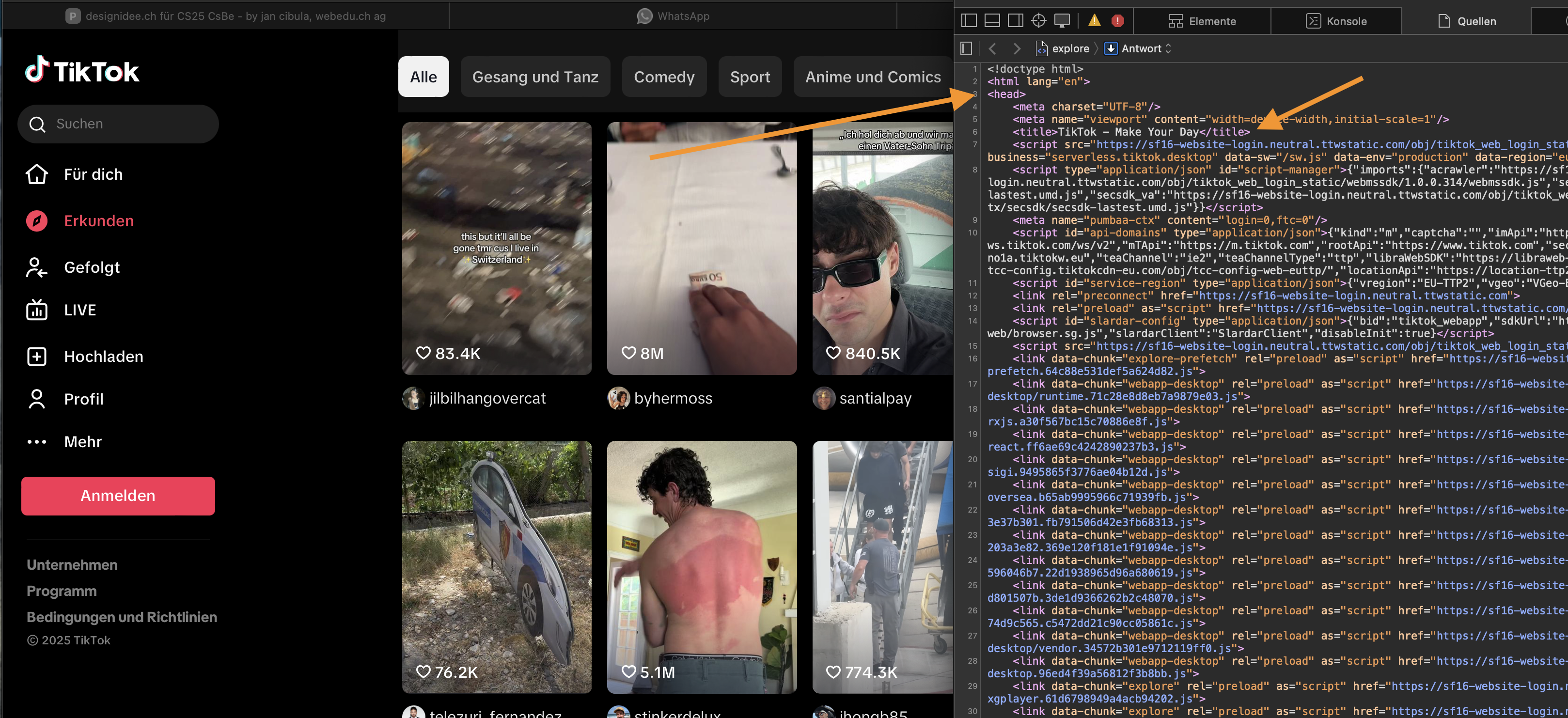Open the device settings monitor icon
Viewport: 1568px width, 718px height.
(x=1062, y=21)
